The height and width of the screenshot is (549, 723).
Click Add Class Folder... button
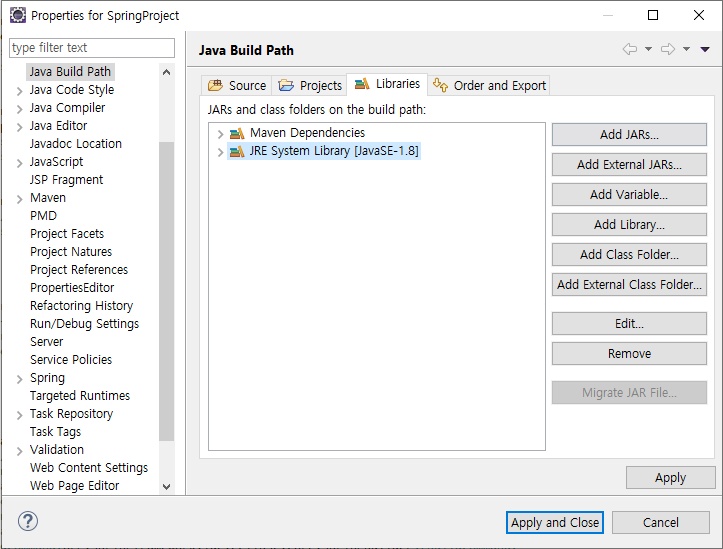629,254
